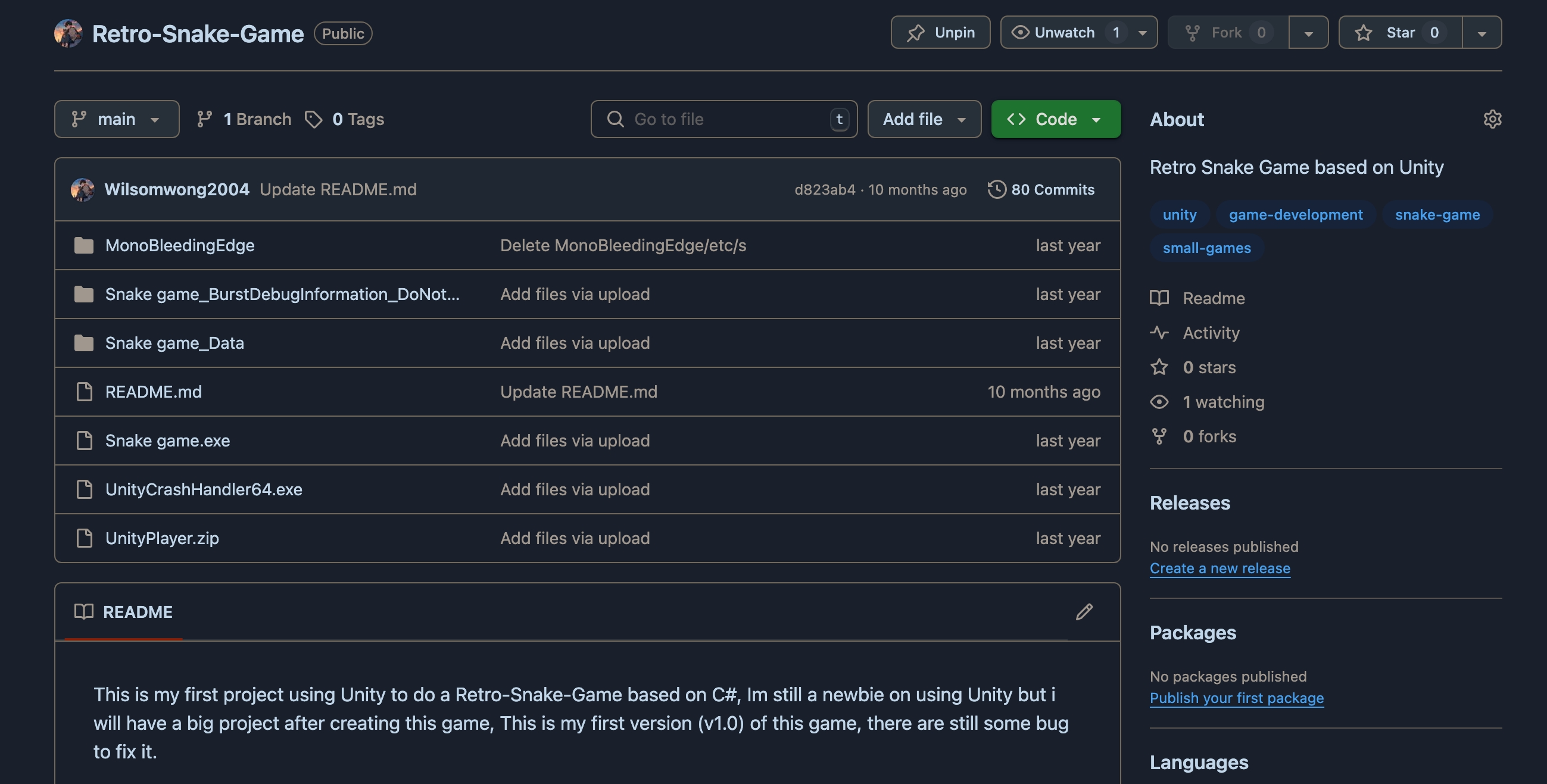View the 1 Branch link

click(244, 119)
